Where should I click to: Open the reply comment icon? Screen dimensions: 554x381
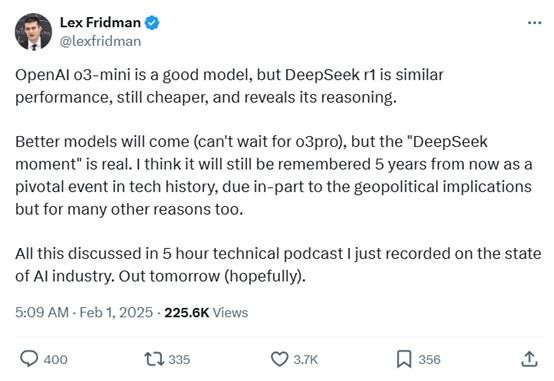(x=29, y=359)
